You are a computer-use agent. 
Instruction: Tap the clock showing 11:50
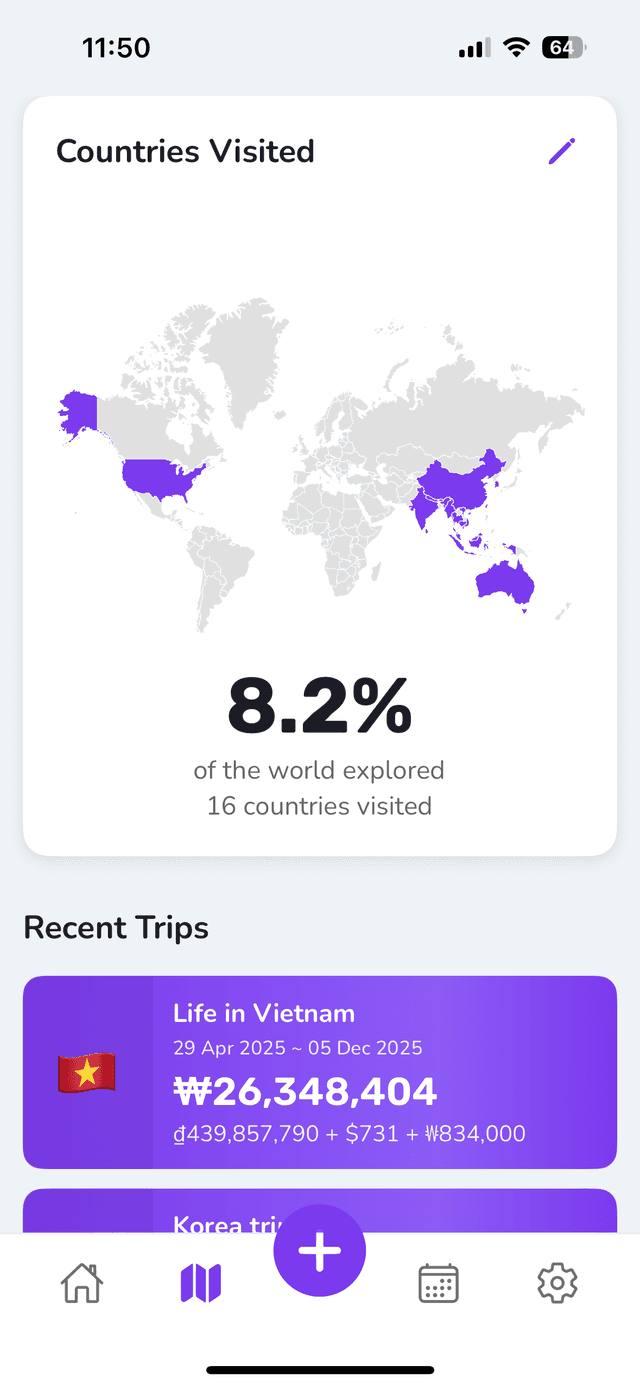pyautogui.click(x=117, y=46)
